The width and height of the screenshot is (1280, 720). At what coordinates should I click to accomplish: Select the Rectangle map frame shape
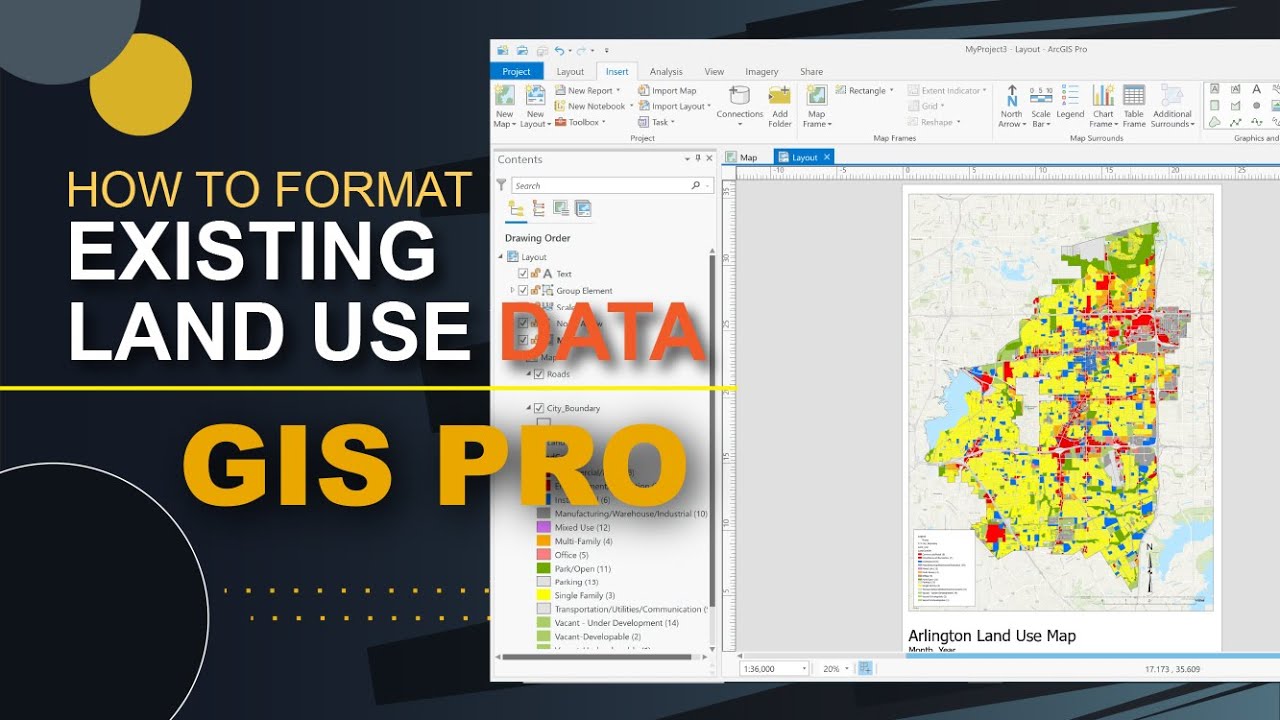(x=867, y=91)
